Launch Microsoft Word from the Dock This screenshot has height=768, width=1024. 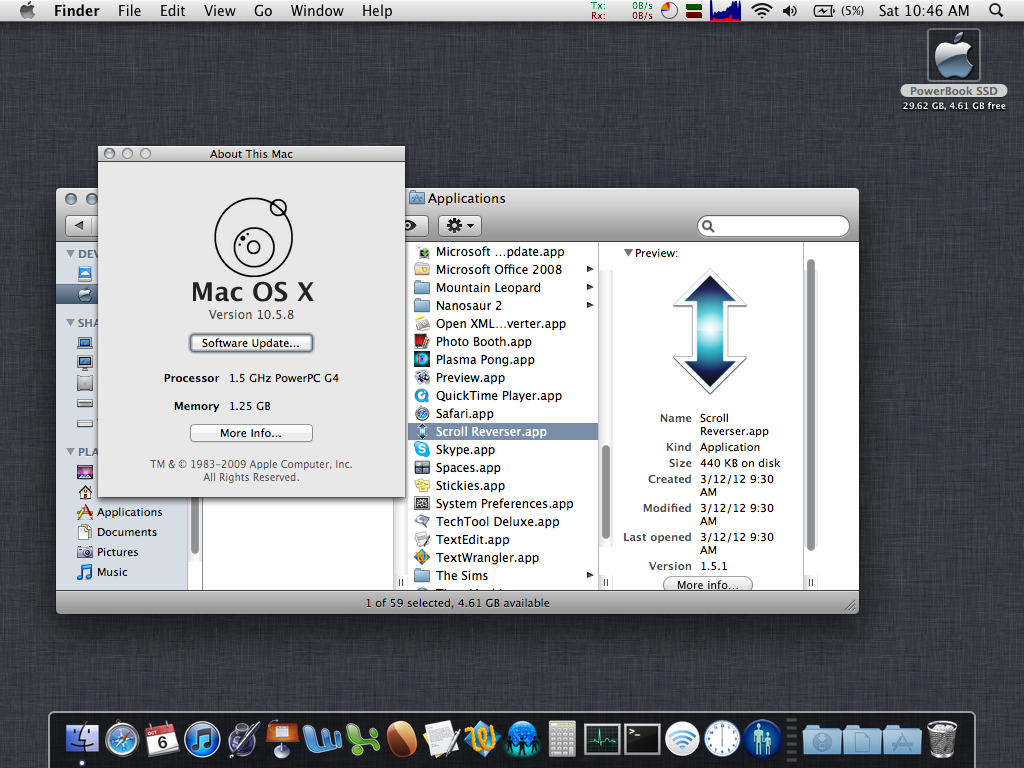coord(322,739)
